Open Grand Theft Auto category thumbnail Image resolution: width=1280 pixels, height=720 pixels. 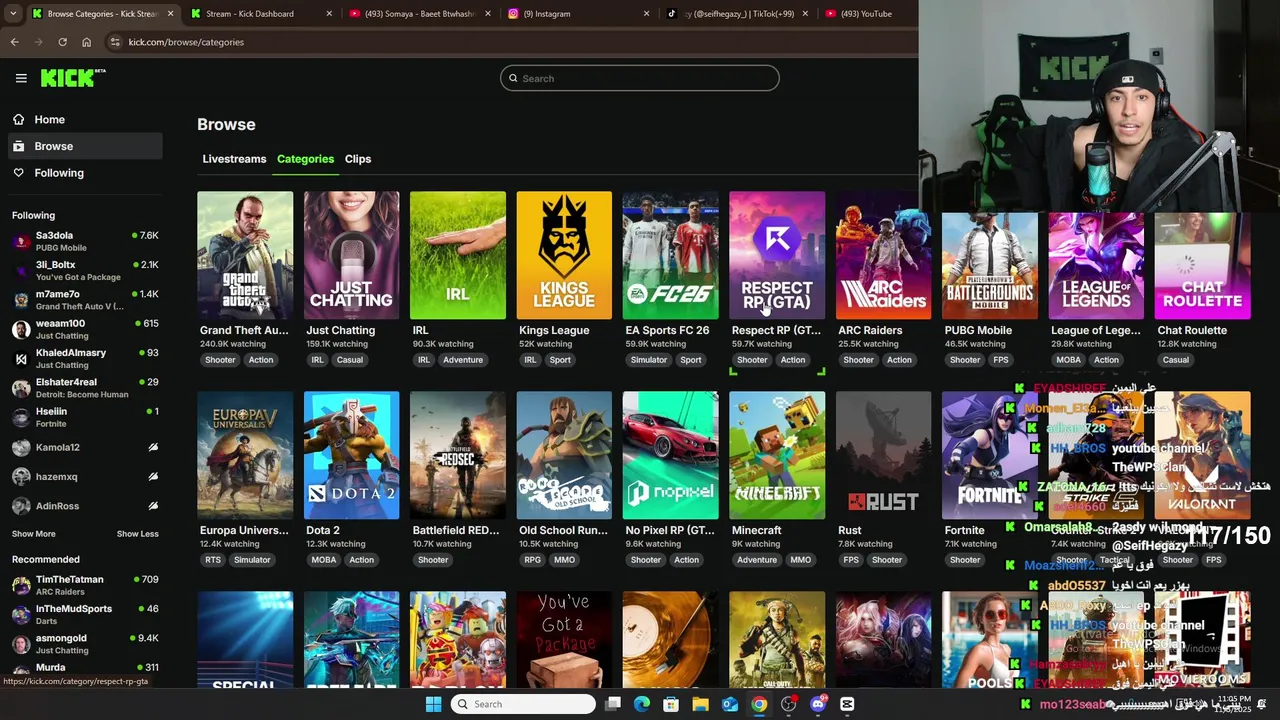(x=245, y=255)
